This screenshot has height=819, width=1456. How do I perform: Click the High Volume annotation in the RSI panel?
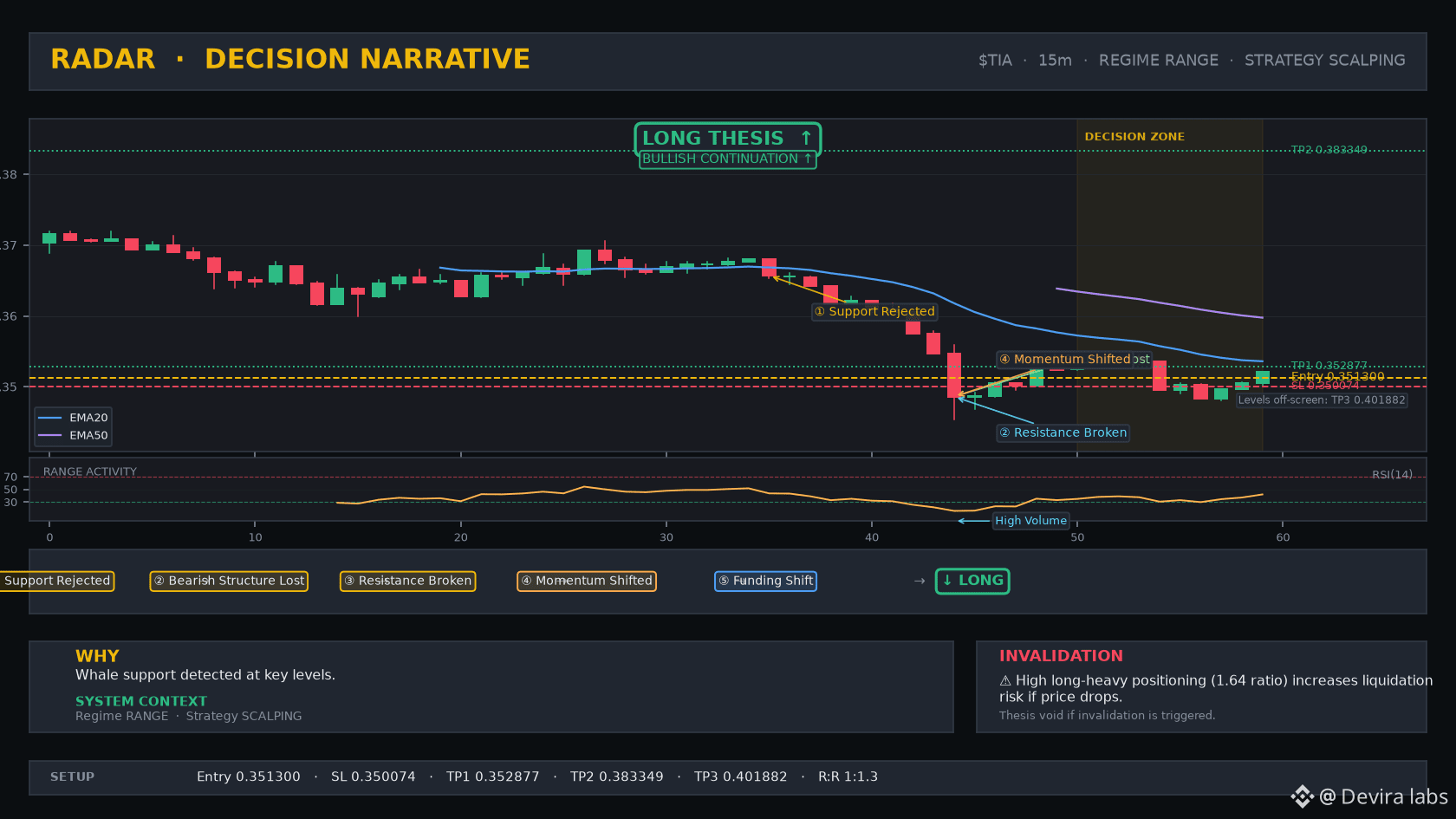[x=1030, y=520]
